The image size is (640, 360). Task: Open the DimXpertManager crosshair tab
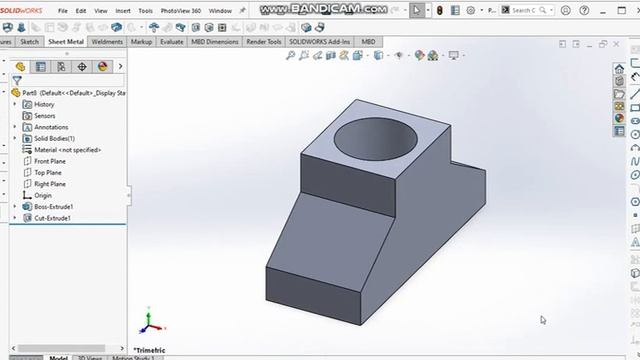pyautogui.click(x=82, y=67)
